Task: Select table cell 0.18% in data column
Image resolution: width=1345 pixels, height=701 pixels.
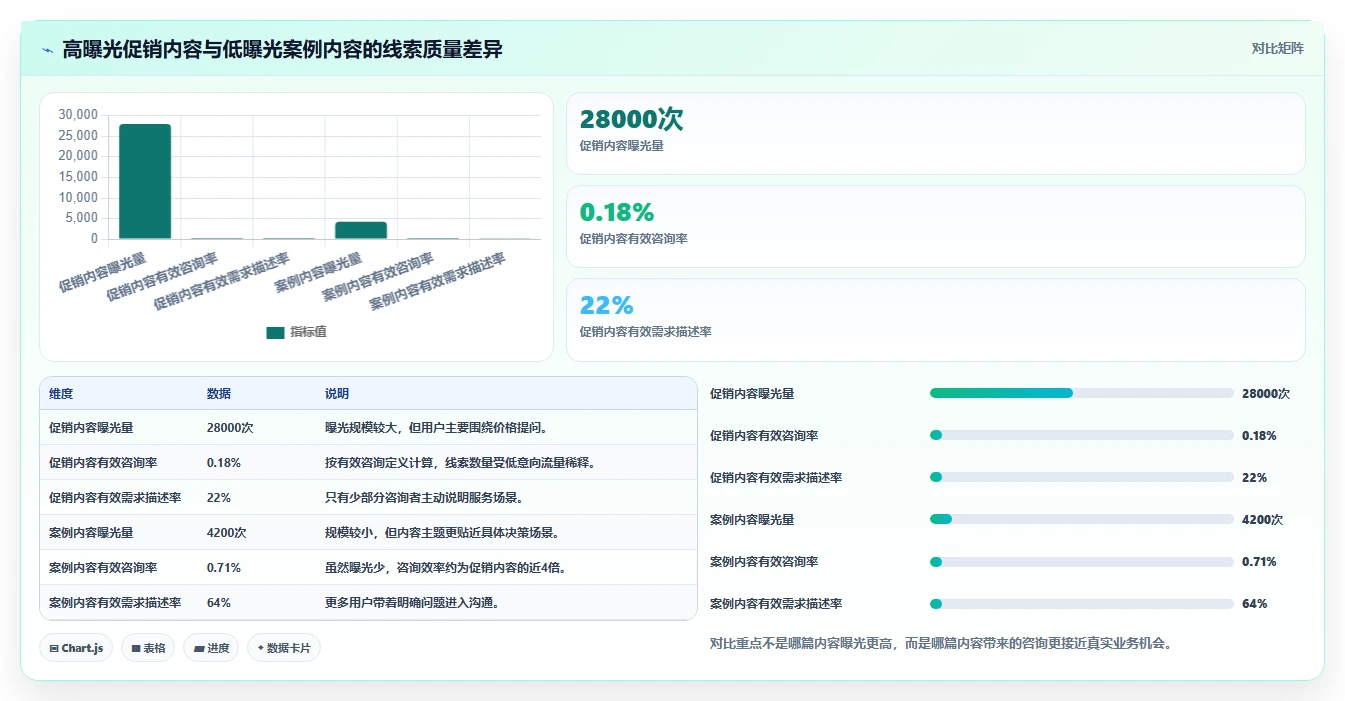Action: (224, 462)
